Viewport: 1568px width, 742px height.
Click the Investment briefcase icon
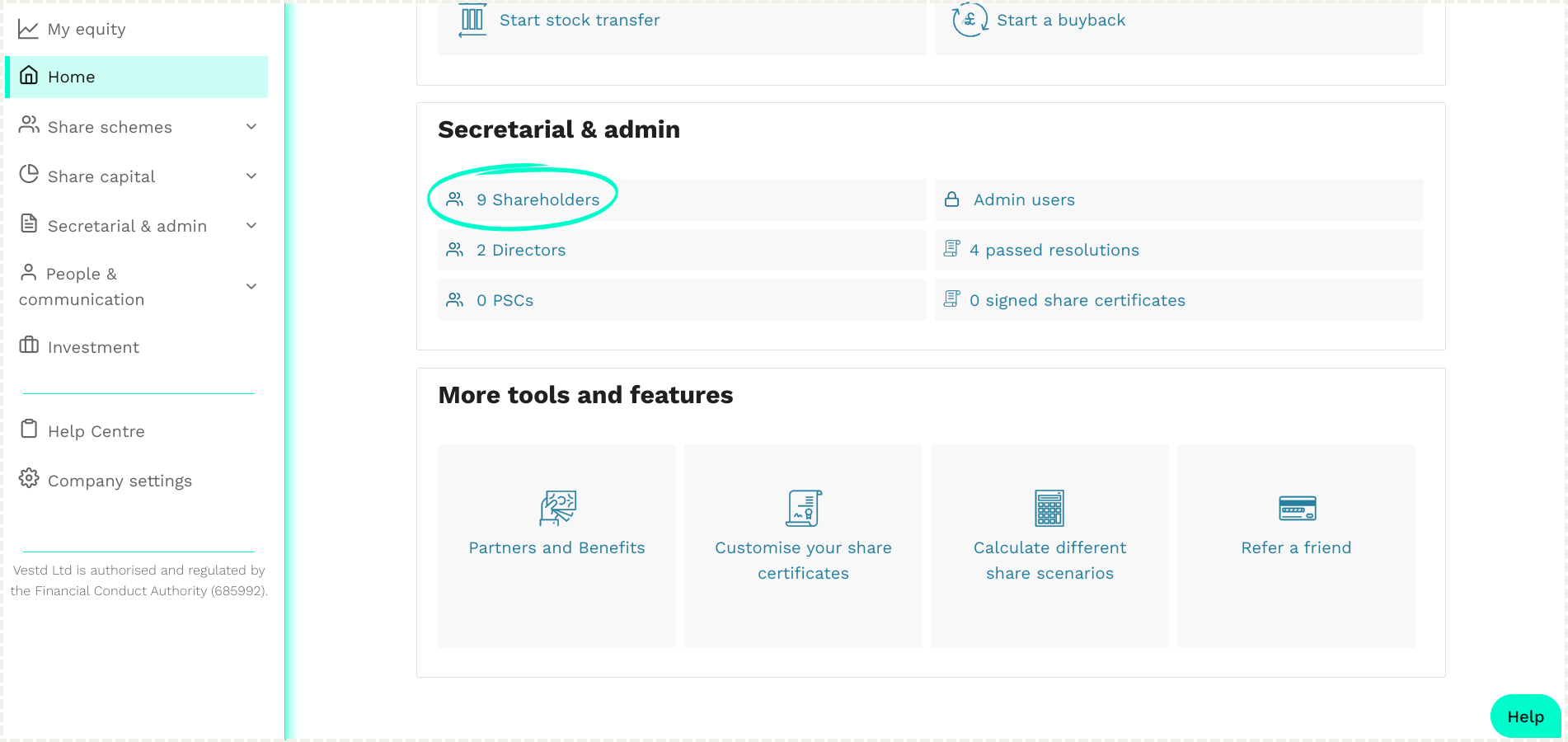pos(29,345)
